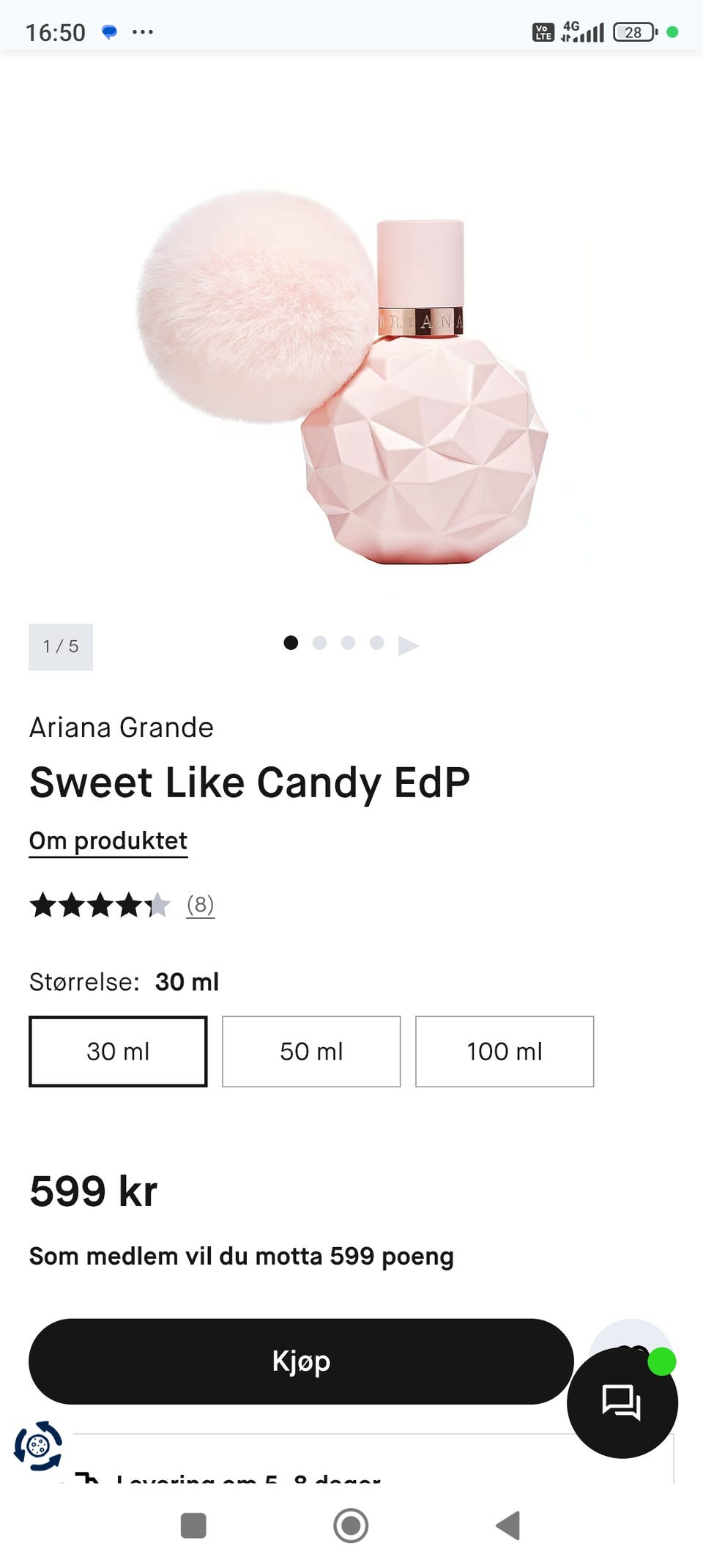Viewport: 703px width, 1568px height.
Task: Open the pink perfume bottle product image
Action: (x=343, y=377)
